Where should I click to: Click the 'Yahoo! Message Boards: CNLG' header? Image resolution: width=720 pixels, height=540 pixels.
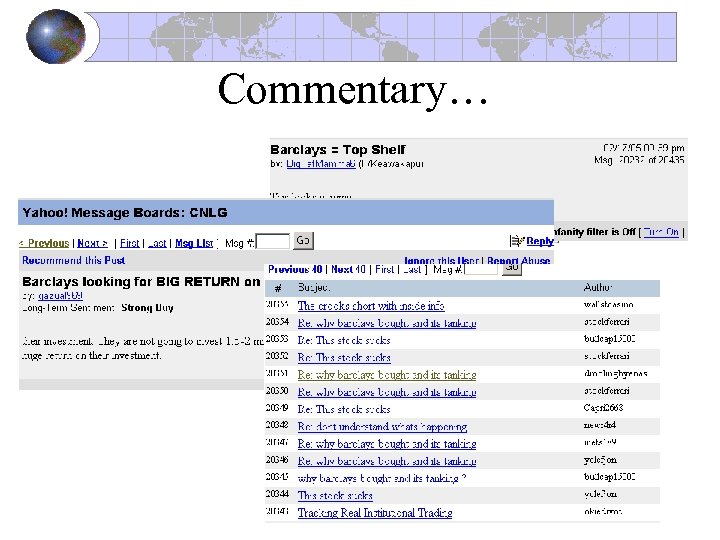[125, 213]
